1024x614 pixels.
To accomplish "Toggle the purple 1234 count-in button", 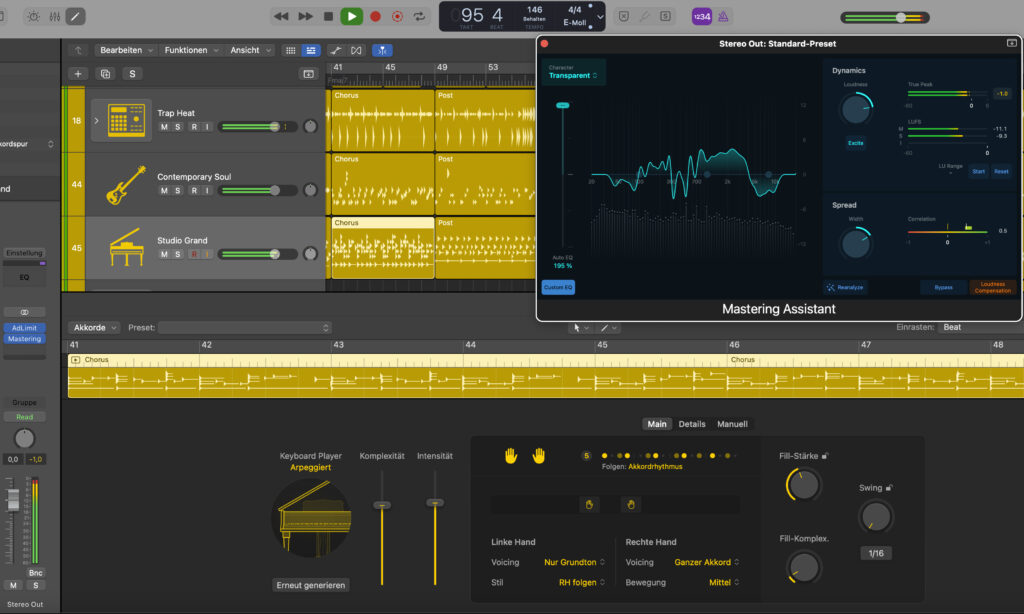I will 701,16.
